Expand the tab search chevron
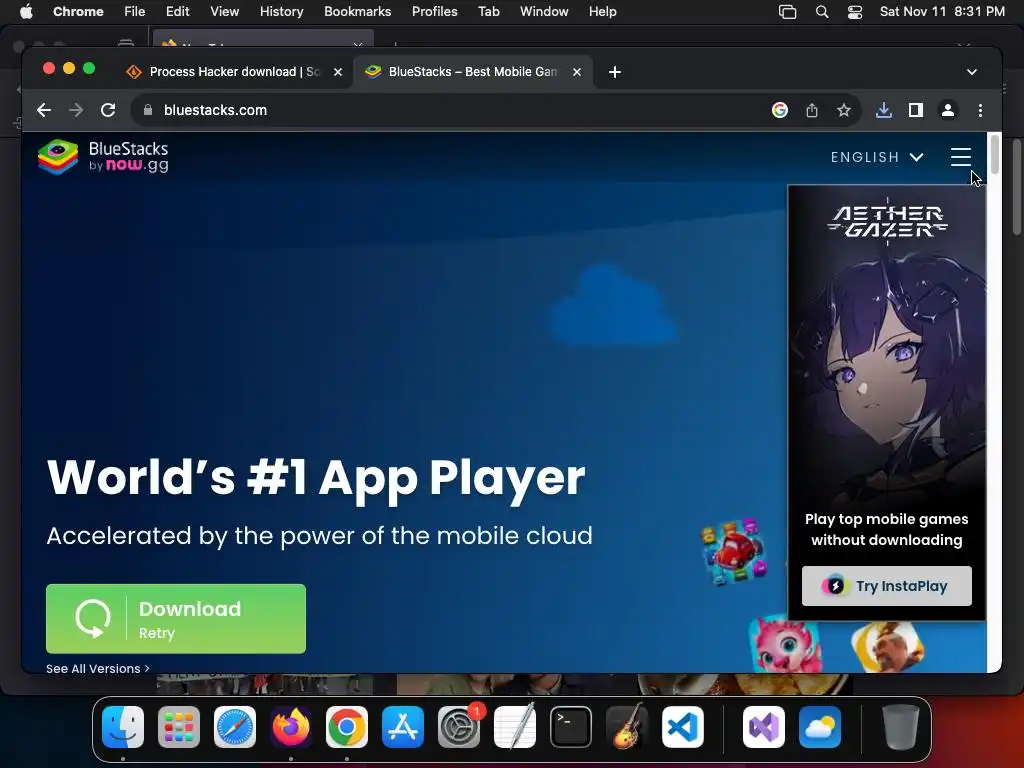This screenshot has height=768, width=1024. (972, 72)
